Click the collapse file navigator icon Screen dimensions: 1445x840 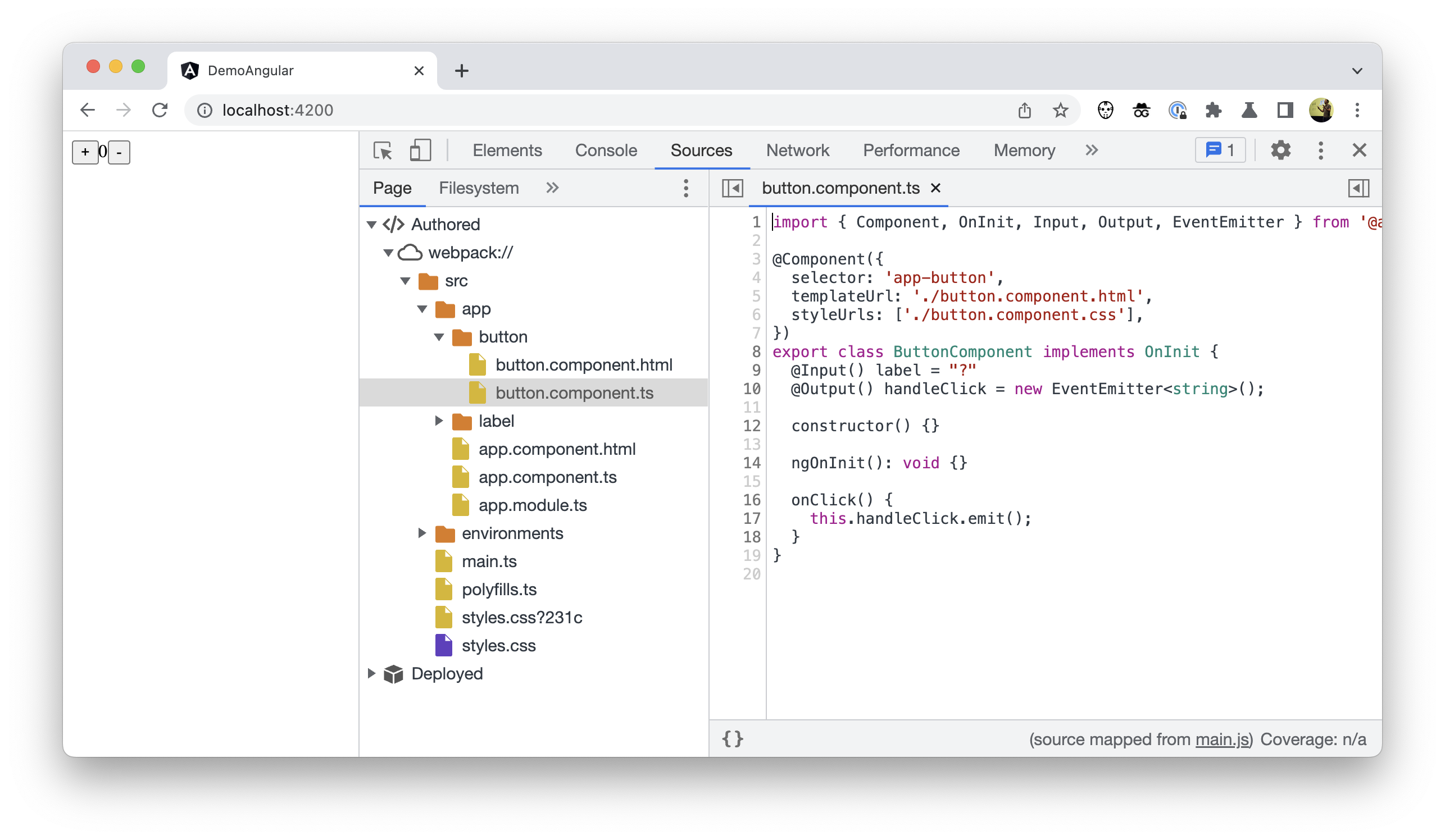coord(732,188)
